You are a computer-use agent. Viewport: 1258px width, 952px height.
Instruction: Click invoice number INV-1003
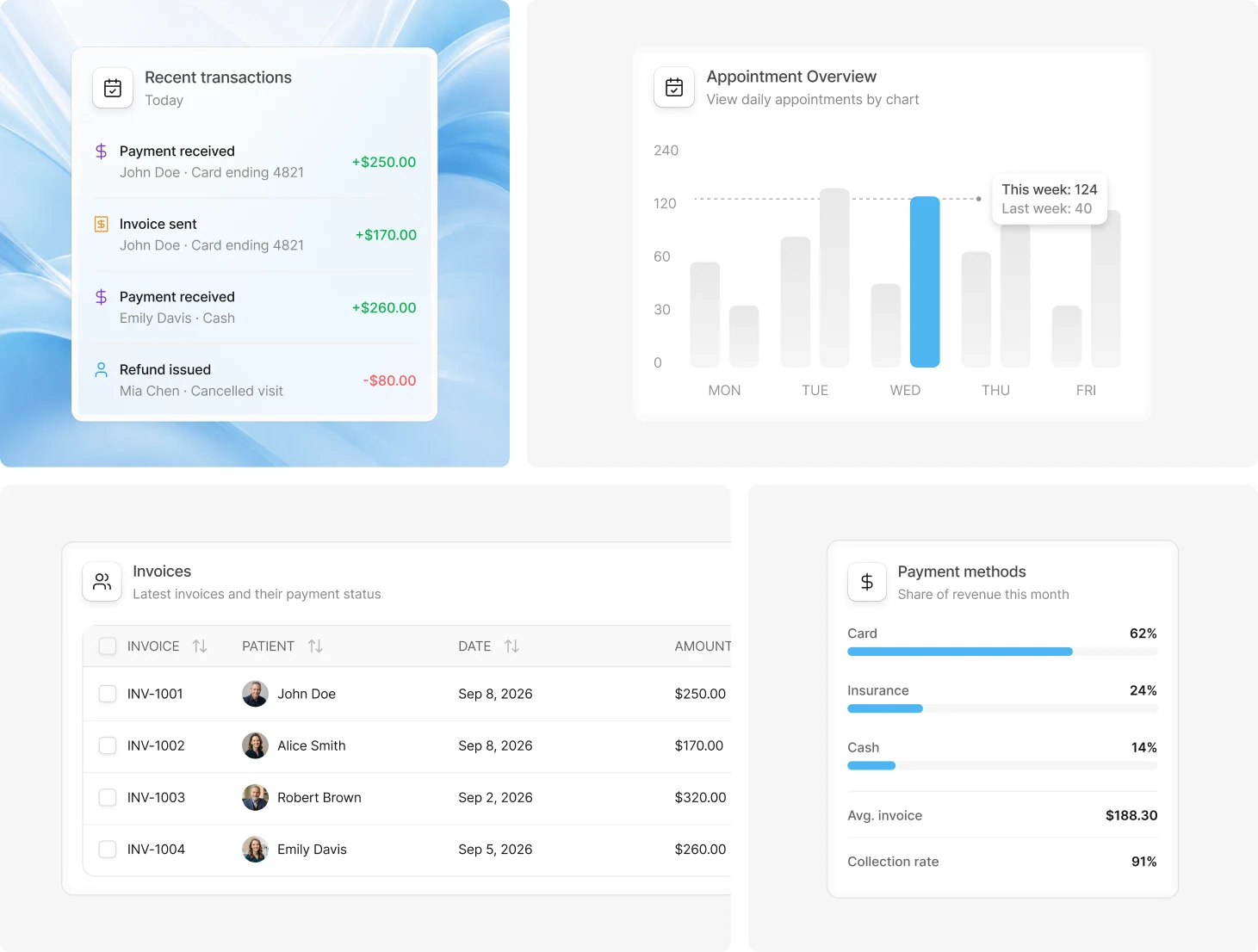point(156,798)
